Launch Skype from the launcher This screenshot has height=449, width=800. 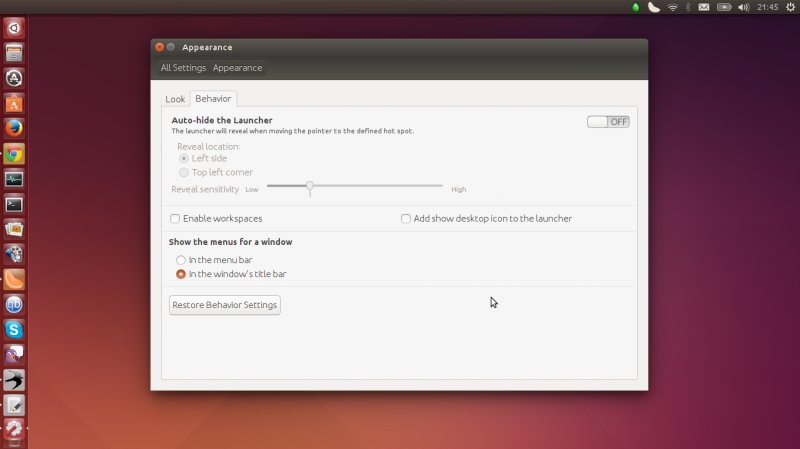pyautogui.click(x=14, y=329)
